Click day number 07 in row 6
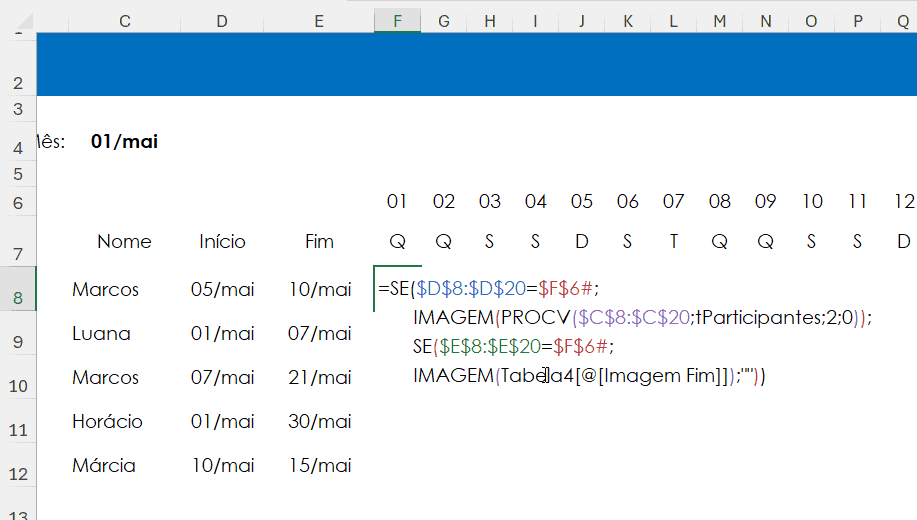This screenshot has height=520, width=917. (673, 202)
